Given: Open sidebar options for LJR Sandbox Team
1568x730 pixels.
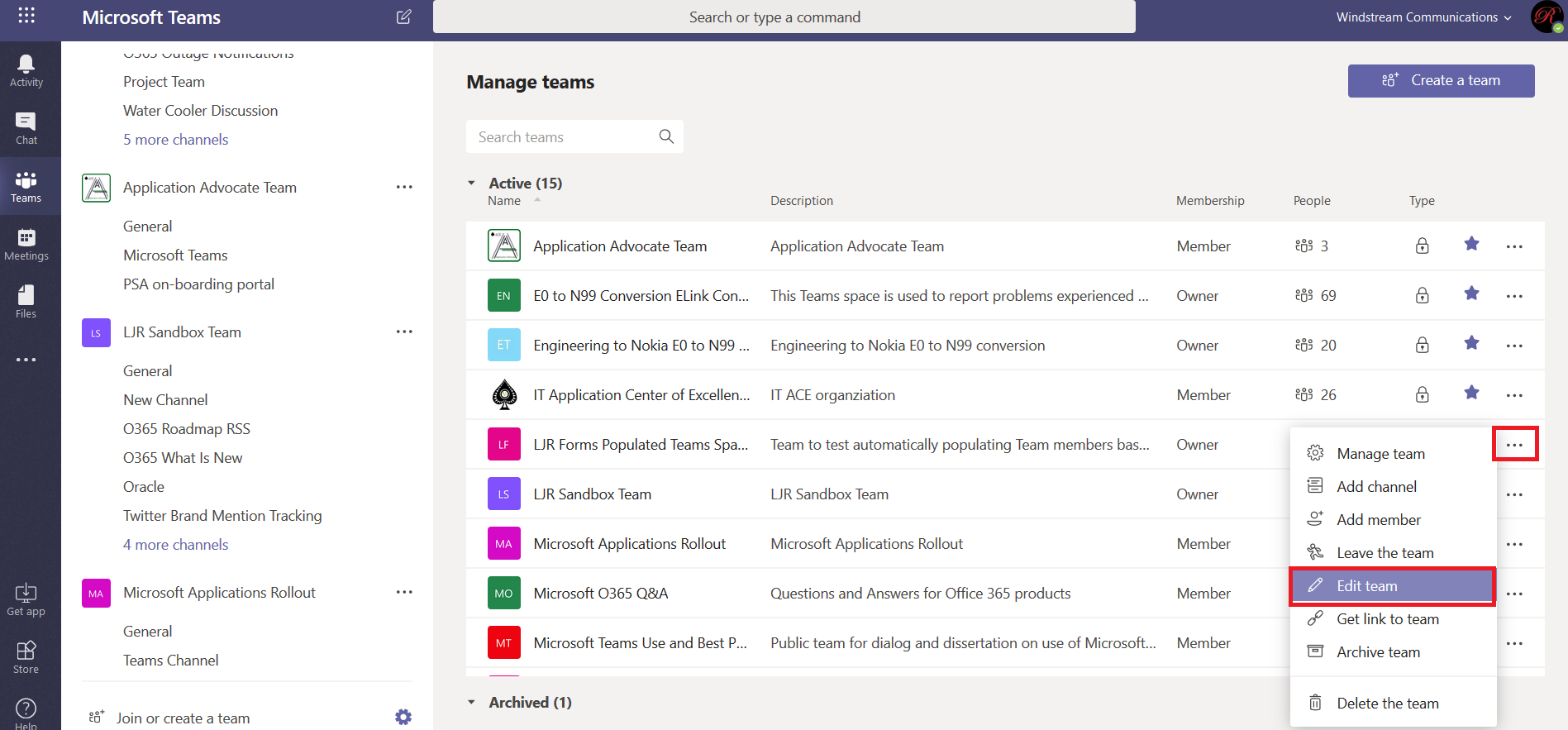Looking at the screenshot, I should [404, 332].
